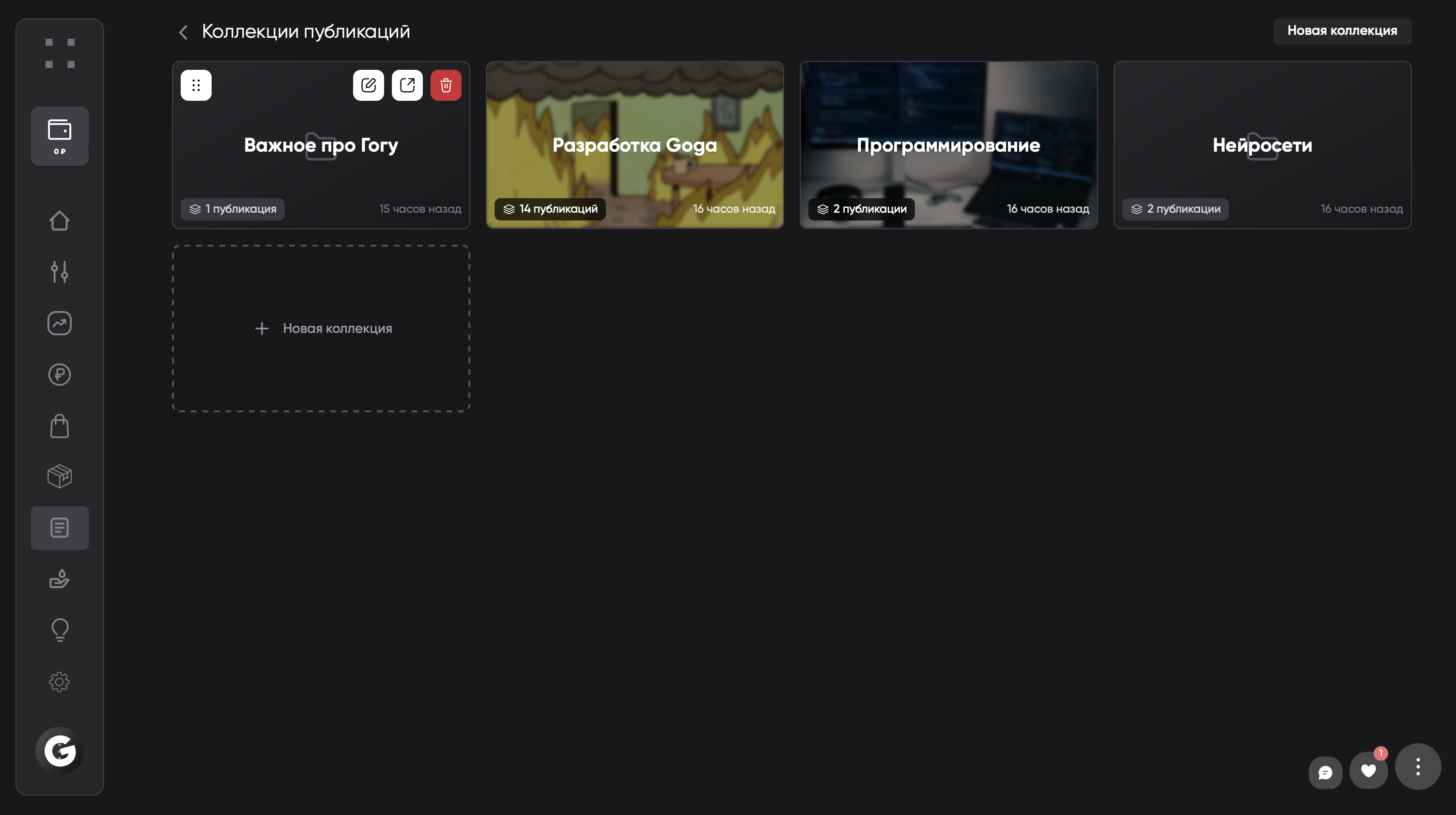Image resolution: width=1456 pixels, height=815 pixels.
Task: Click the trash delete icon on first collection
Action: pos(446,85)
